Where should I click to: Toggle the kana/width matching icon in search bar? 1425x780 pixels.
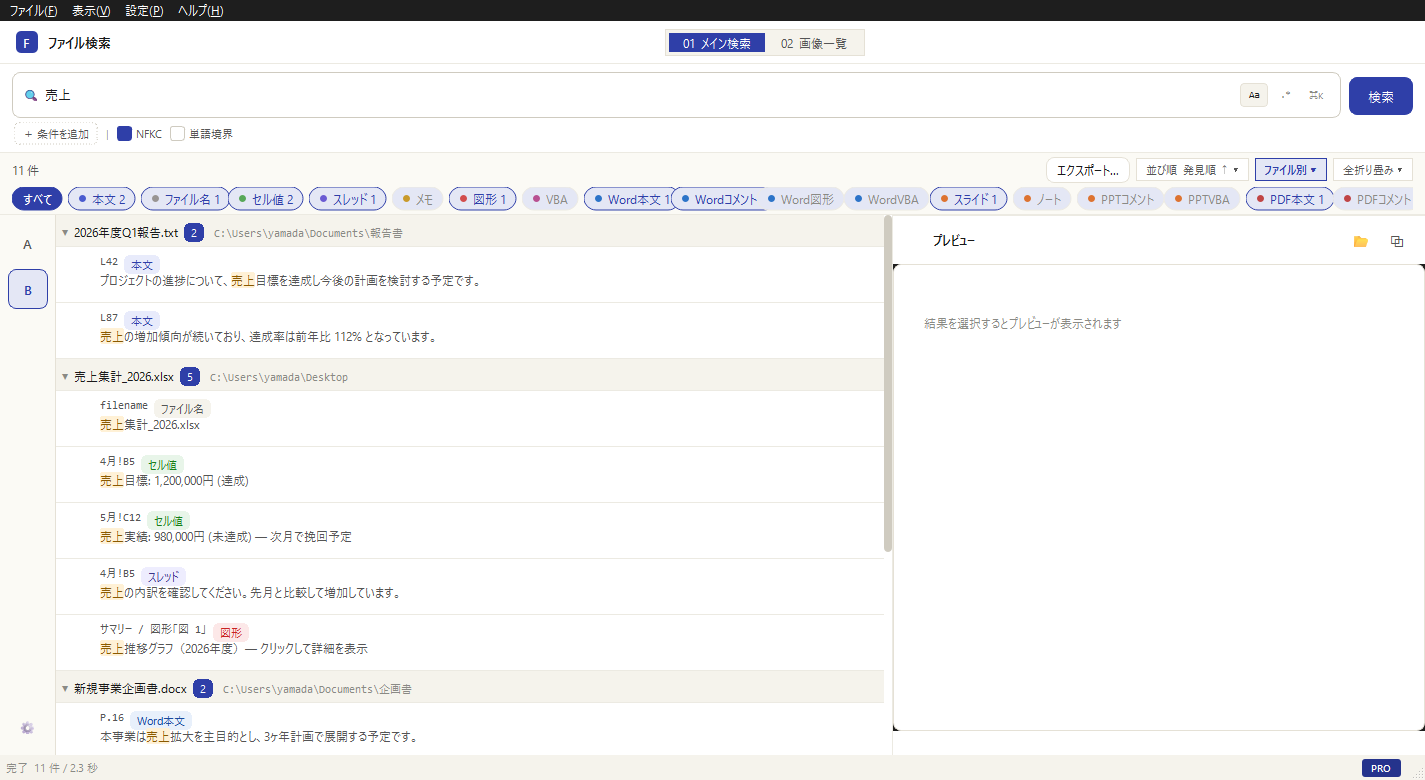[x=1316, y=95]
